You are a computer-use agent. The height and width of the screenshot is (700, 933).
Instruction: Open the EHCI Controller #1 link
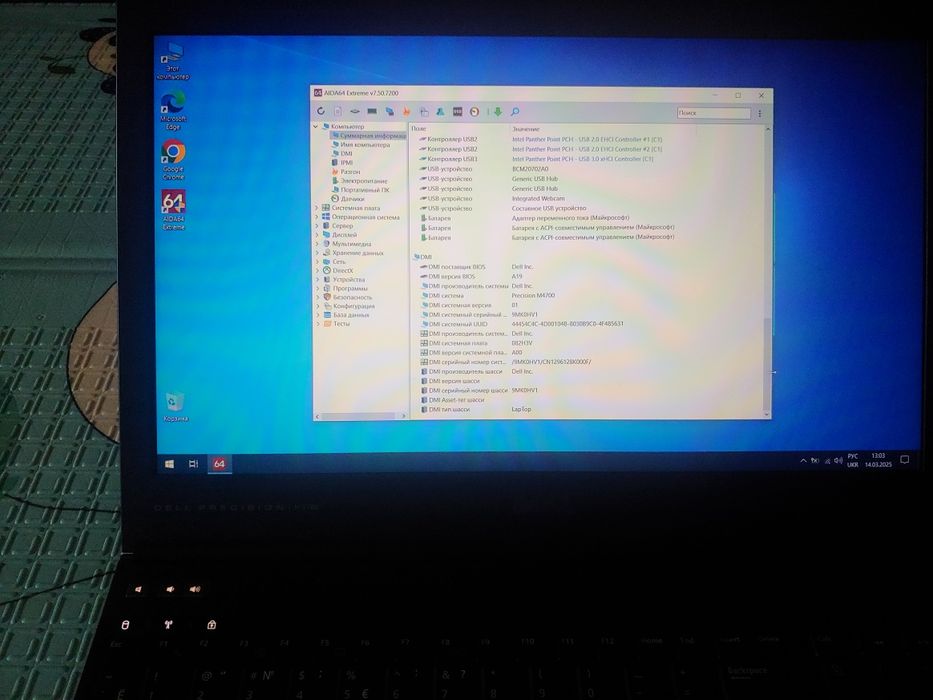[587, 139]
